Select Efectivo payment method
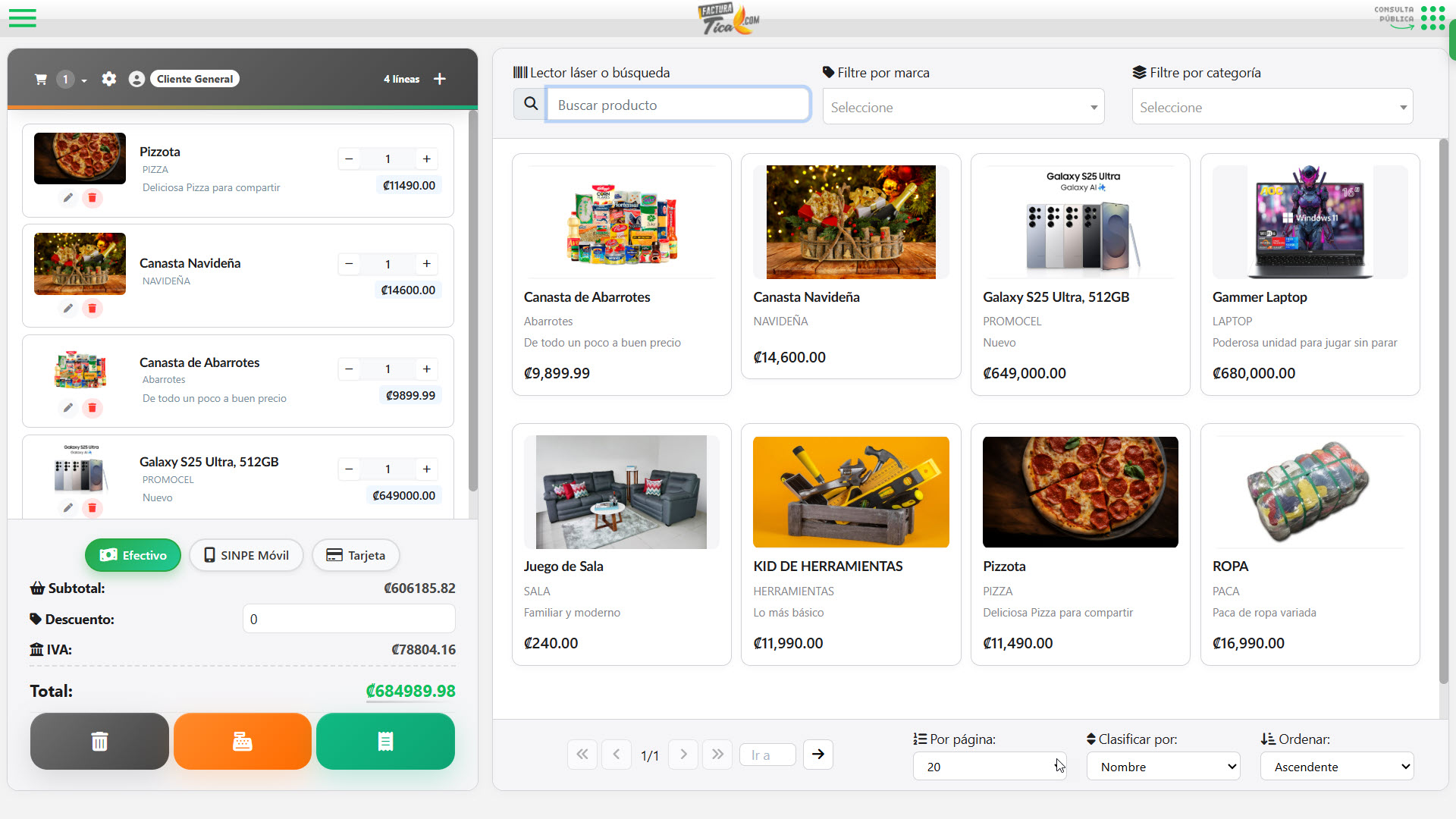 (133, 555)
